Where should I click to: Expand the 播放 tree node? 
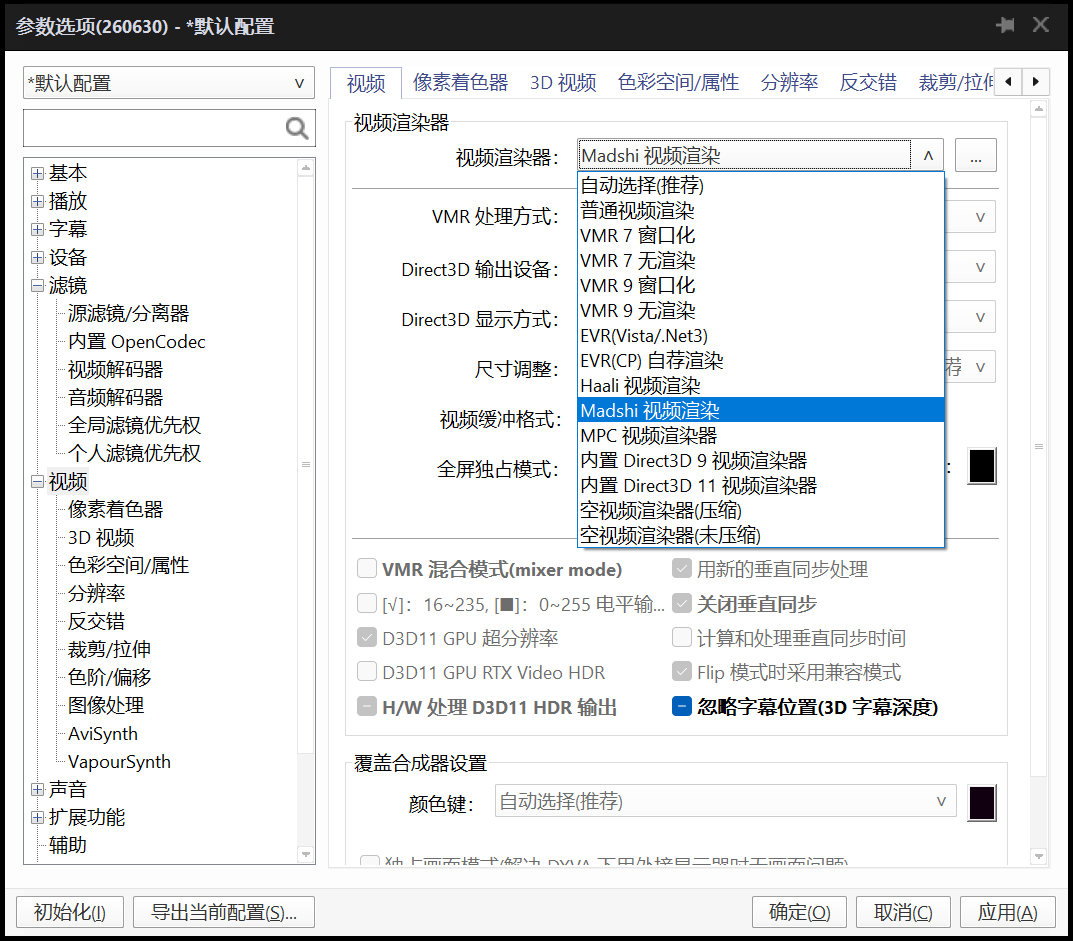[x=38, y=202]
